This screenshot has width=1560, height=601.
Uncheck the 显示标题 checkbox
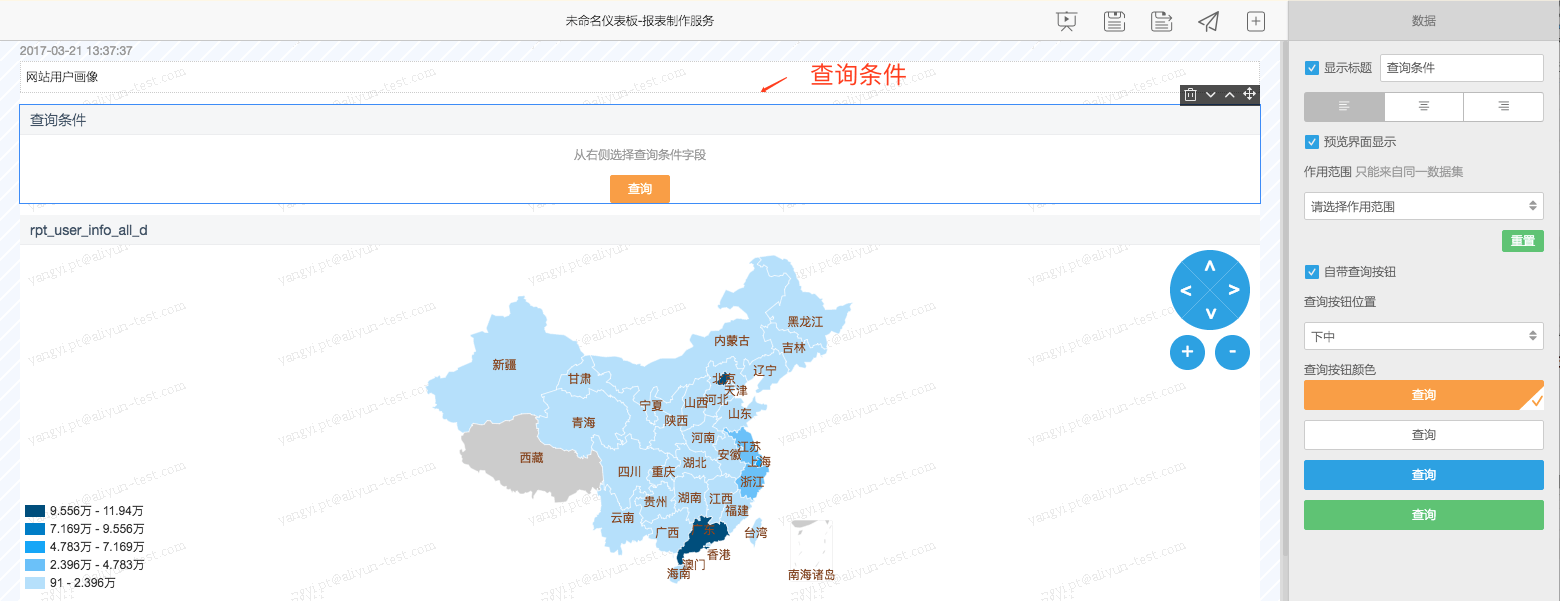click(x=1311, y=68)
